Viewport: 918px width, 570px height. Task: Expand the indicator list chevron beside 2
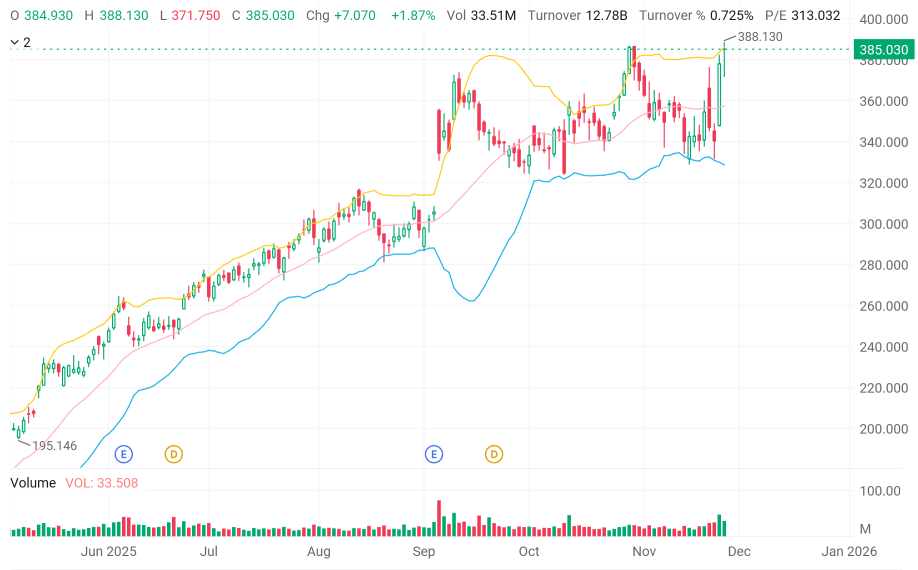click(15, 42)
